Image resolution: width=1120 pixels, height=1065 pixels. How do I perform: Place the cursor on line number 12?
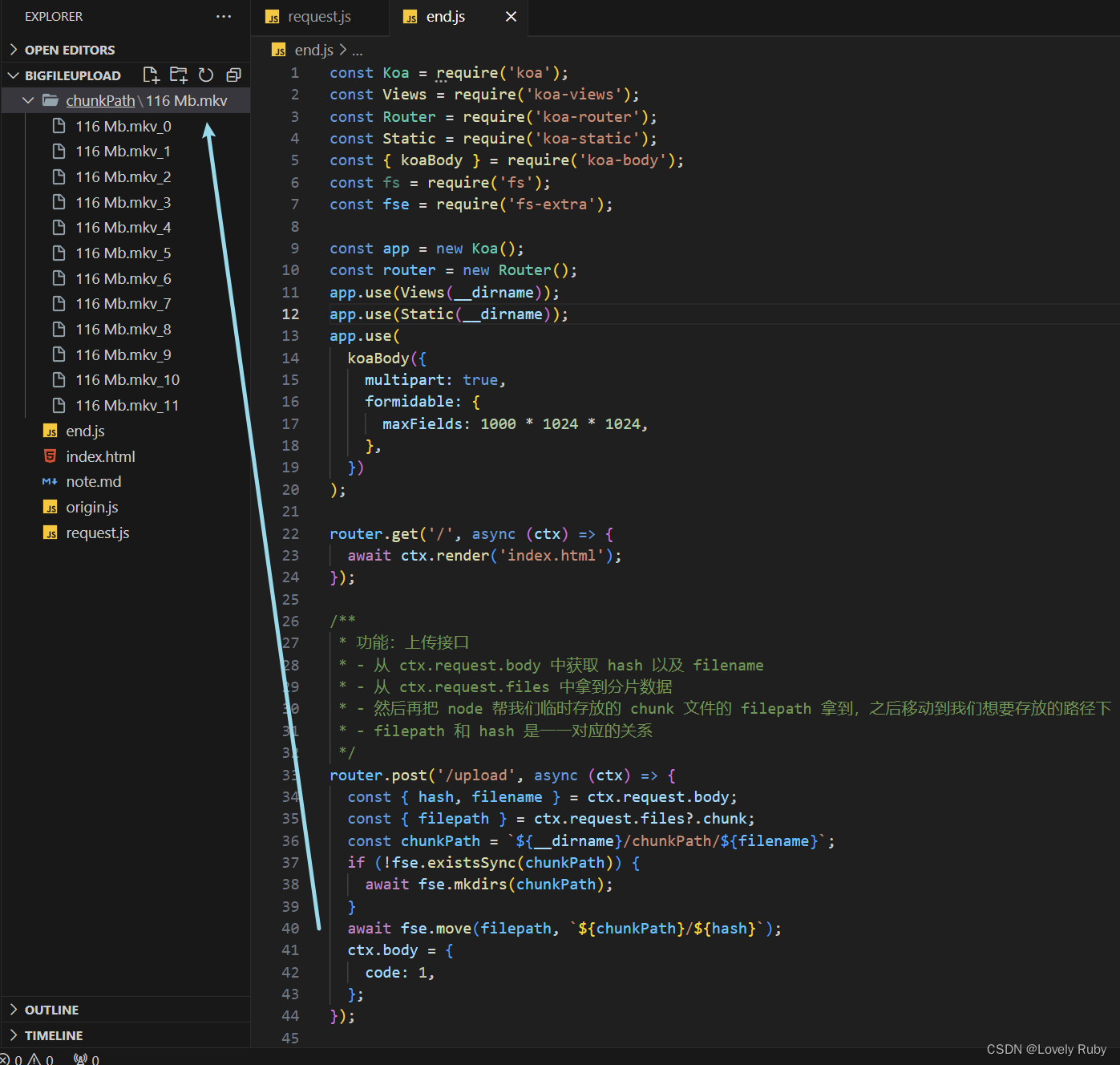point(290,314)
